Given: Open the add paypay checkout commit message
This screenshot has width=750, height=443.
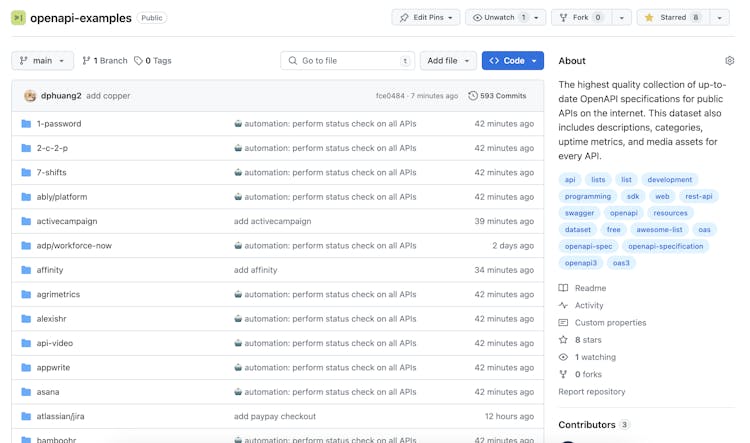Looking at the screenshot, I should click(x=275, y=417).
